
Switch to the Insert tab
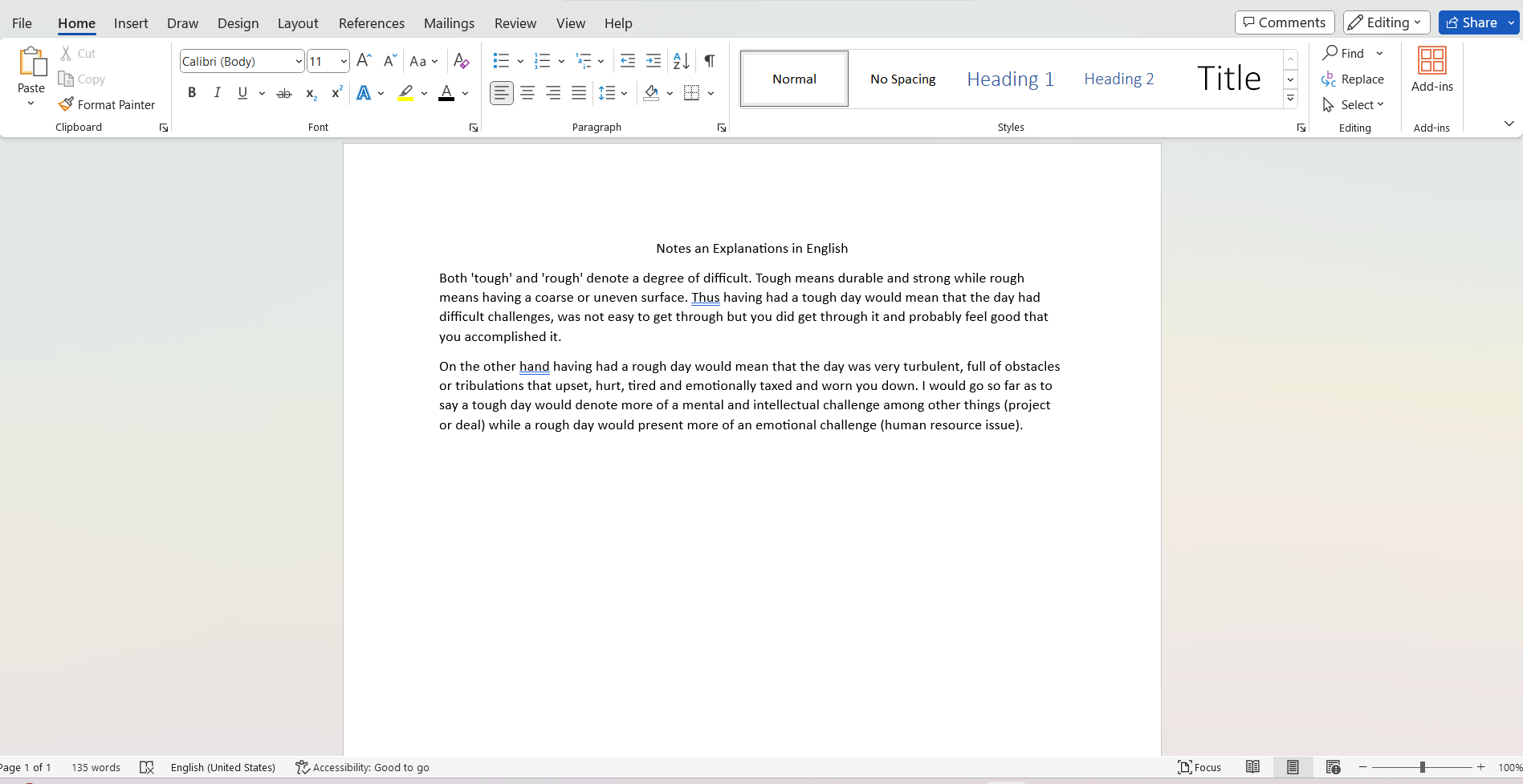pos(131,22)
